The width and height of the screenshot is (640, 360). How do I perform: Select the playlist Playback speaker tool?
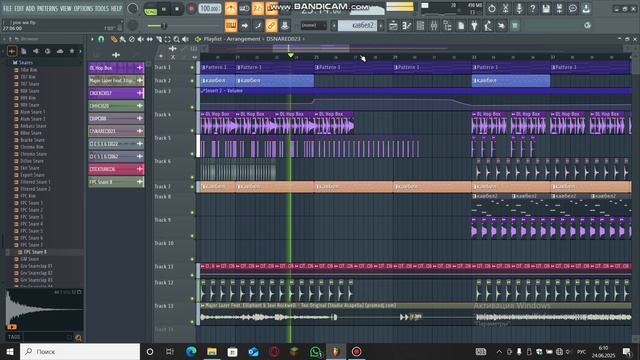click(185, 39)
